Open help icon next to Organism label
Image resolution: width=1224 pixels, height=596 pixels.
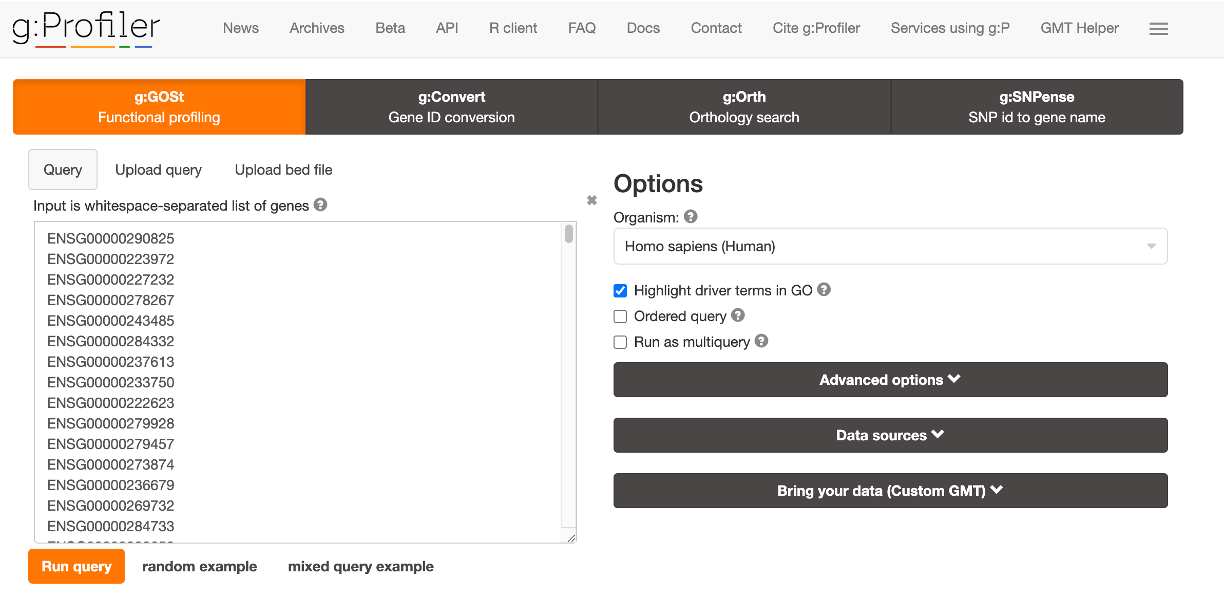(690, 217)
